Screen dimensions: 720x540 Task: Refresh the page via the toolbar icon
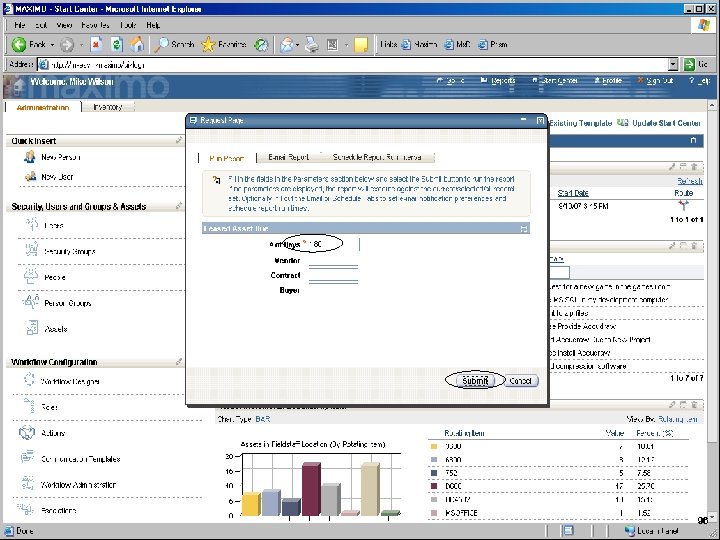click(x=117, y=45)
